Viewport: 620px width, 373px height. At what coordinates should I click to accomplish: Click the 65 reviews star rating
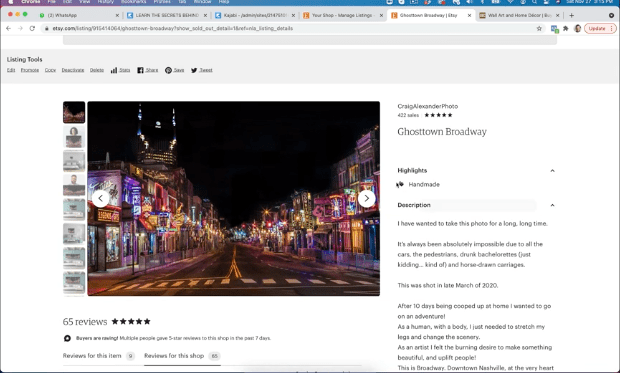[131, 322]
